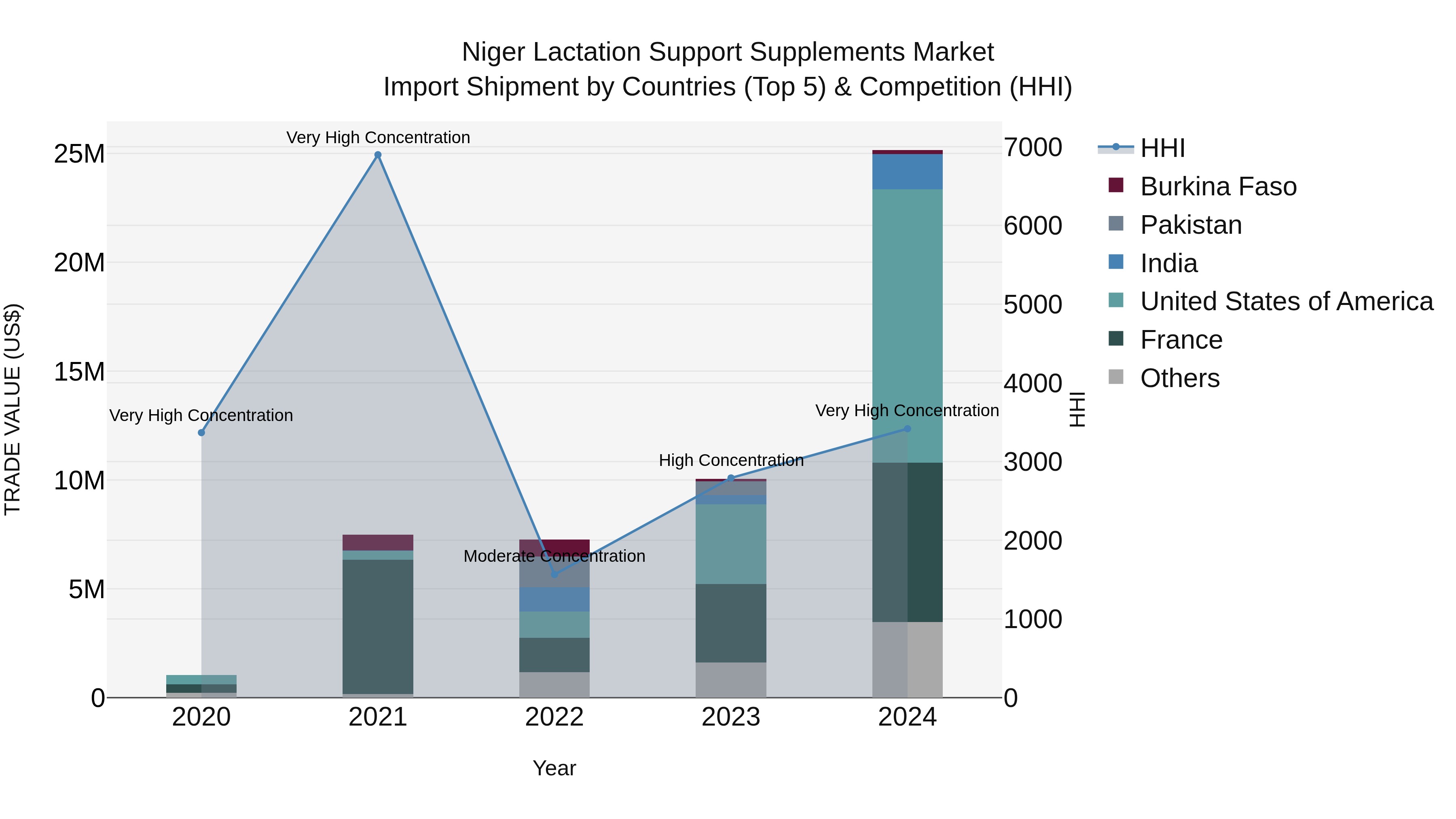
Task: Toggle Burkina Faso legend item
Action: [x=1202, y=186]
